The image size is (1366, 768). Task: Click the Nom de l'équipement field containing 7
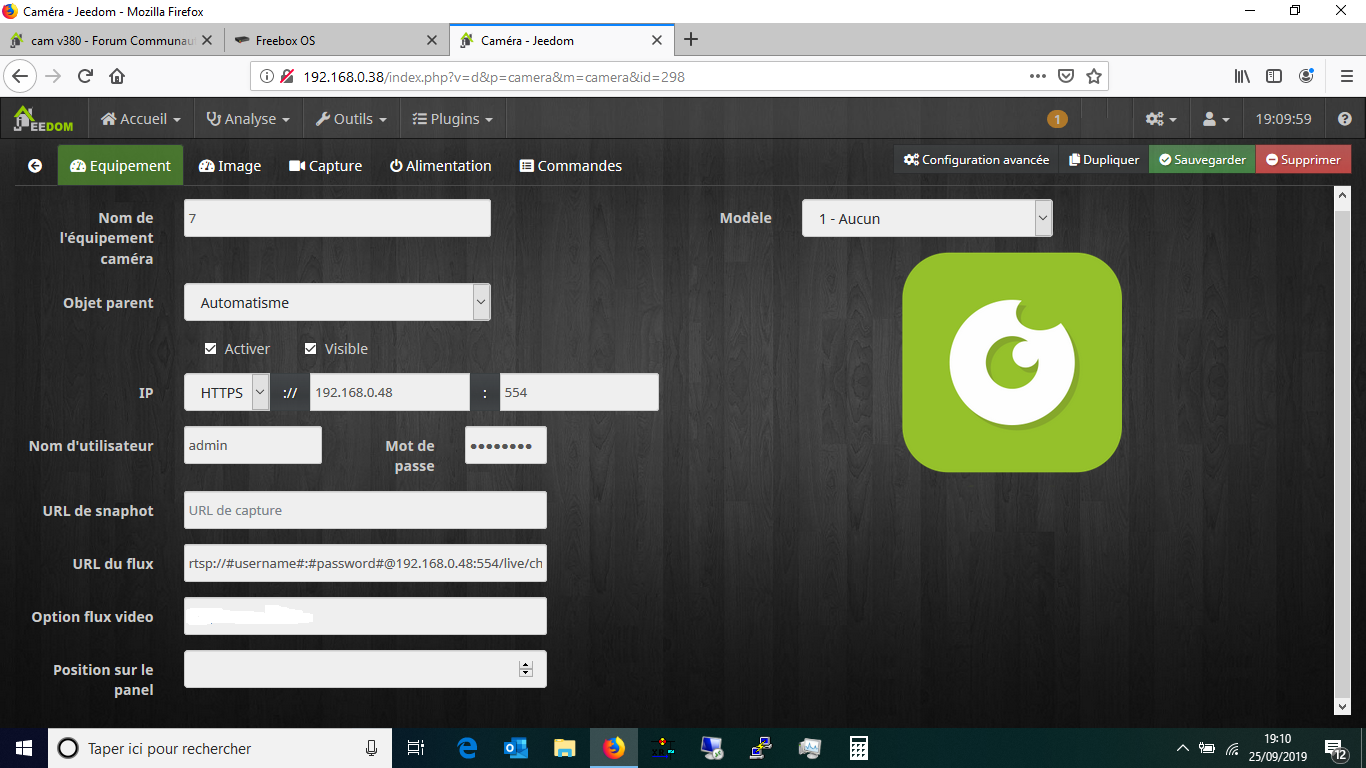[x=337, y=218]
